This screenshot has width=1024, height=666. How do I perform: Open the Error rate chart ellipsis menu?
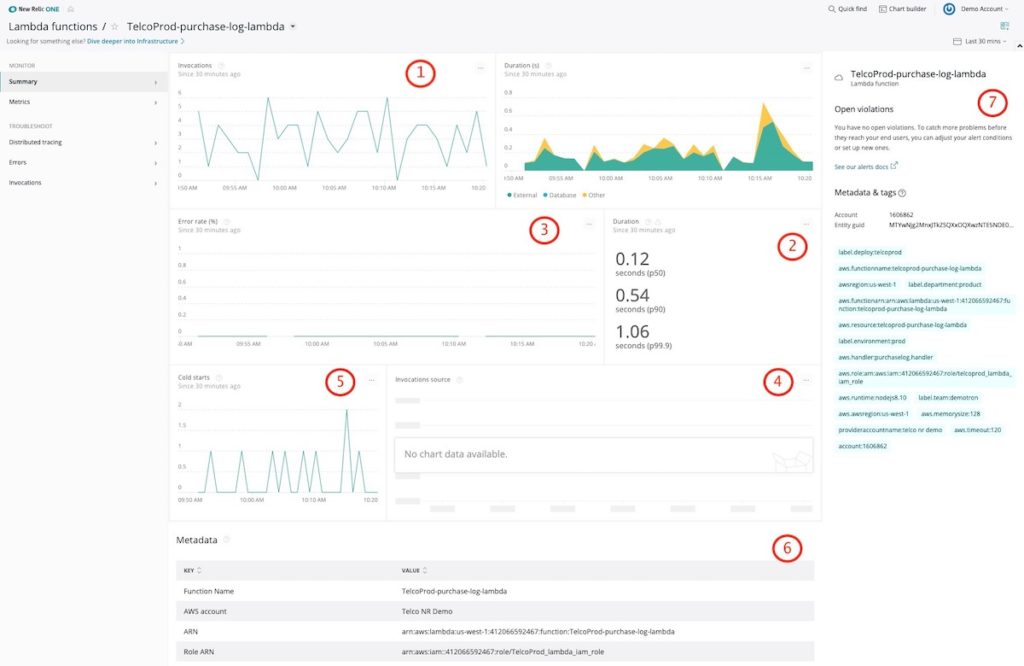click(x=588, y=224)
